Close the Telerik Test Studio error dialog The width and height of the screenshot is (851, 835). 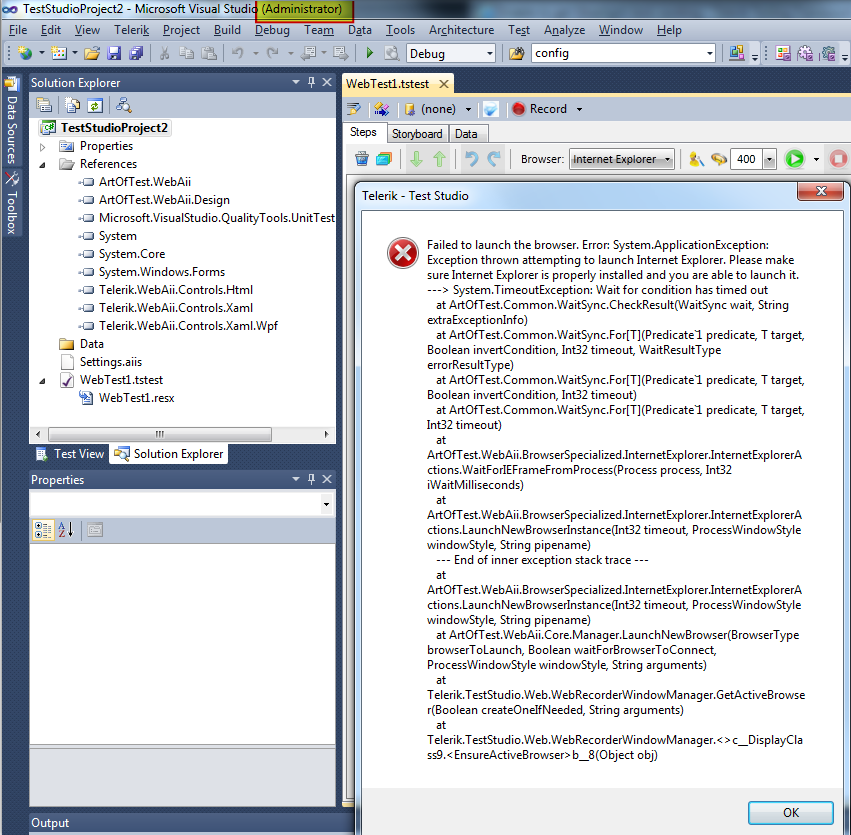pyautogui.click(x=821, y=191)
